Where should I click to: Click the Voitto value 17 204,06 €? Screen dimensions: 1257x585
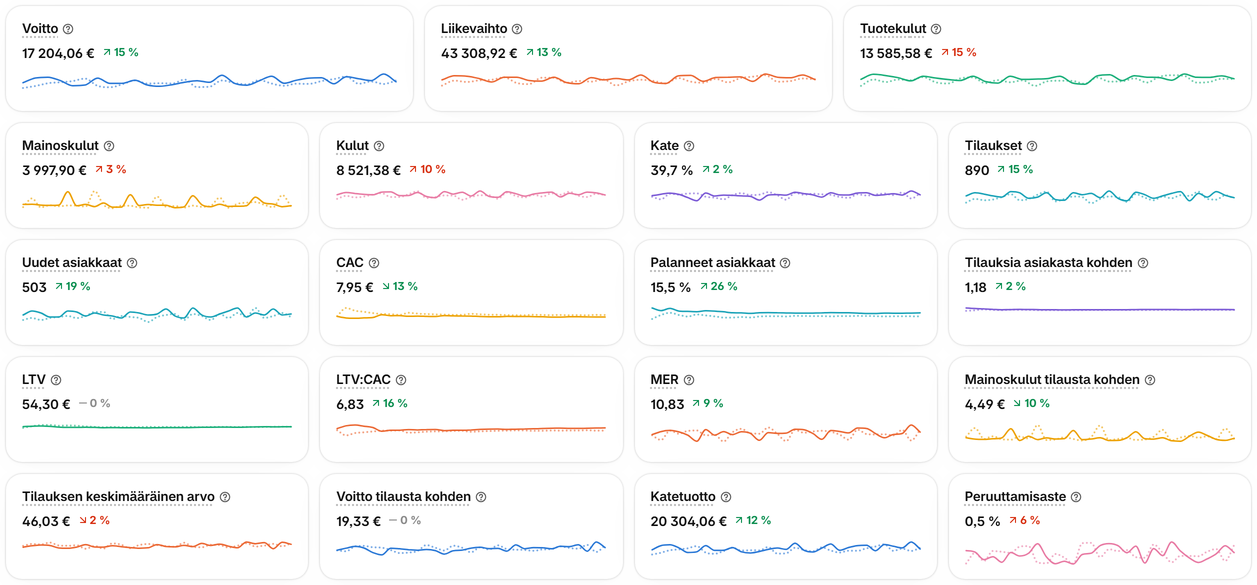(x=59, y=53)
